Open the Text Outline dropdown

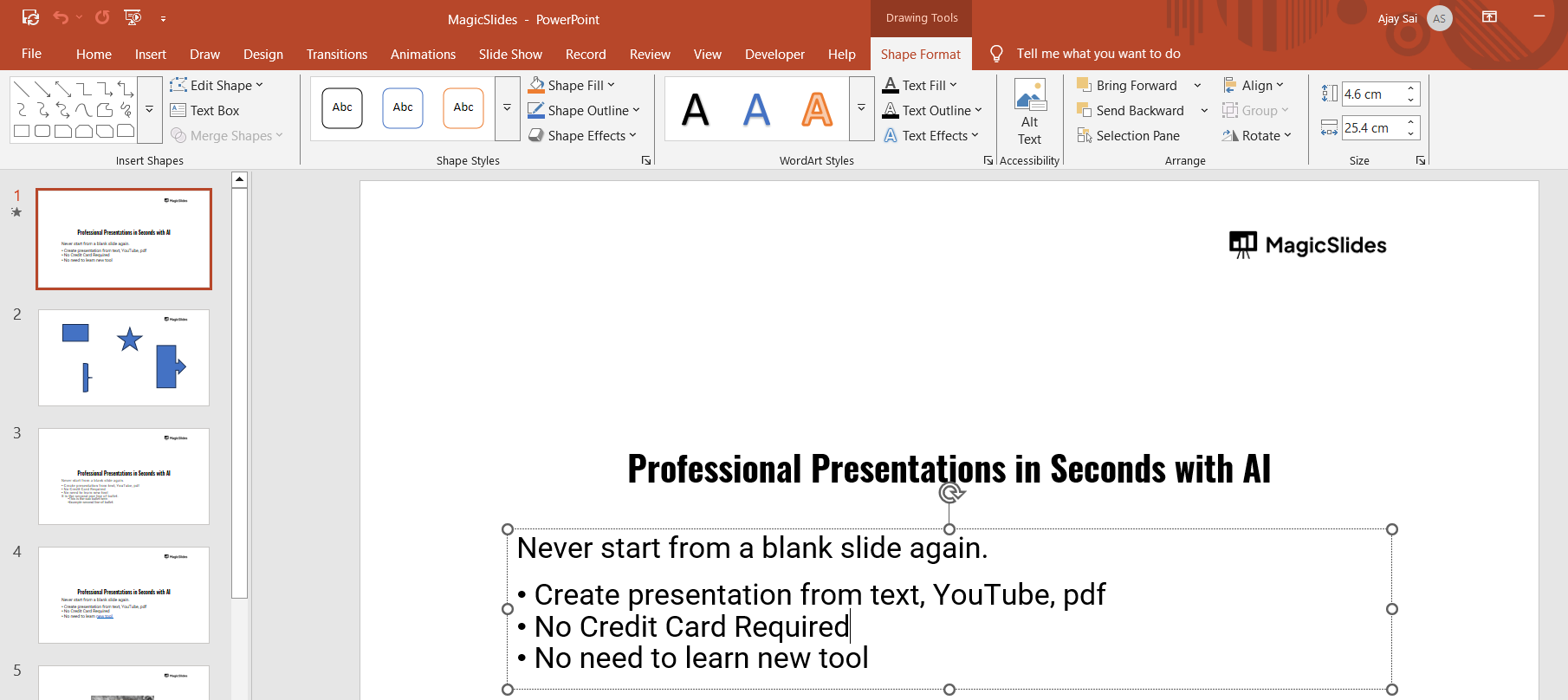(932, 110)
